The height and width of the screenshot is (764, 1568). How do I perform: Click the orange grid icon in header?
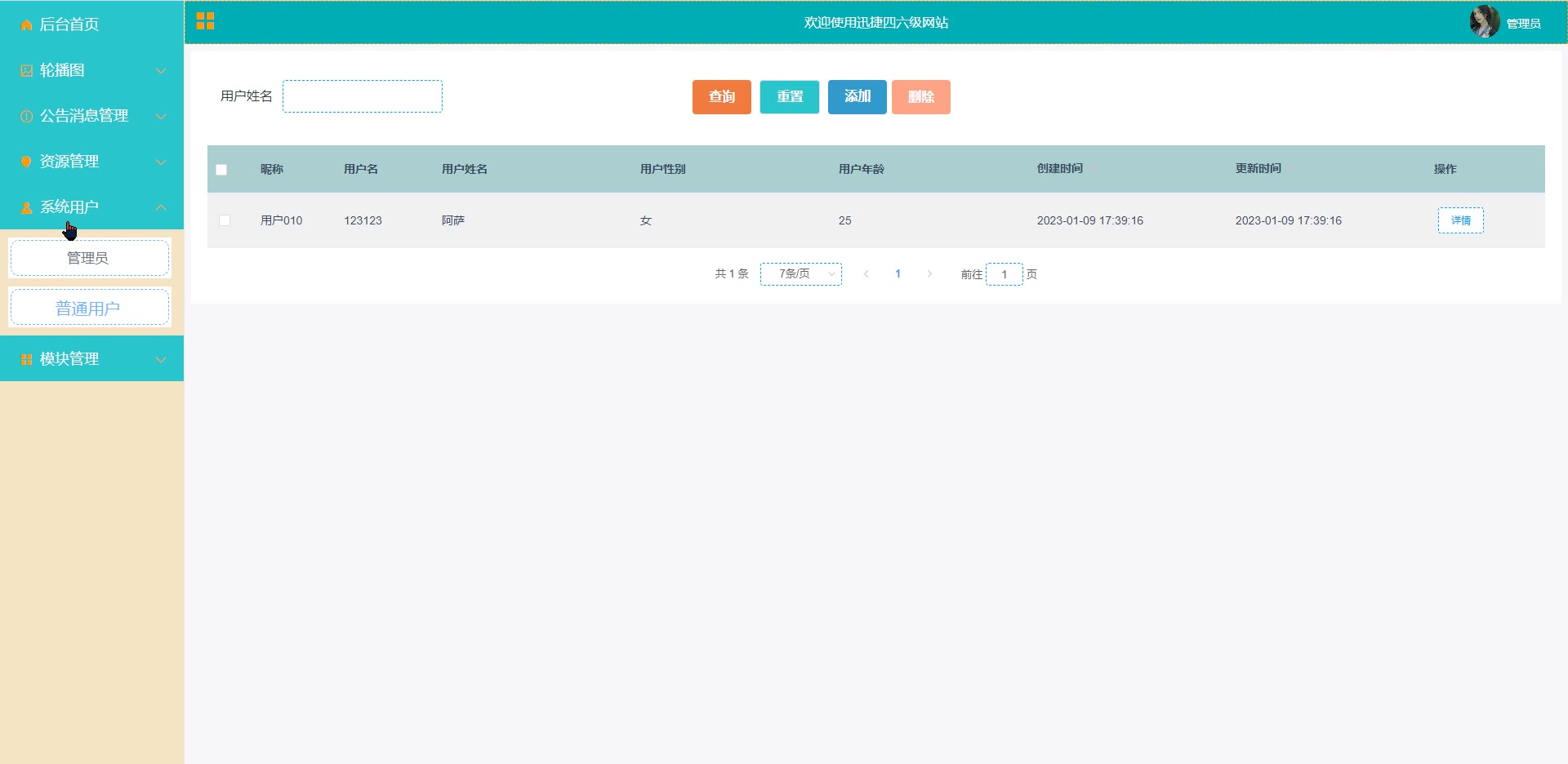(x=205, y=21)
